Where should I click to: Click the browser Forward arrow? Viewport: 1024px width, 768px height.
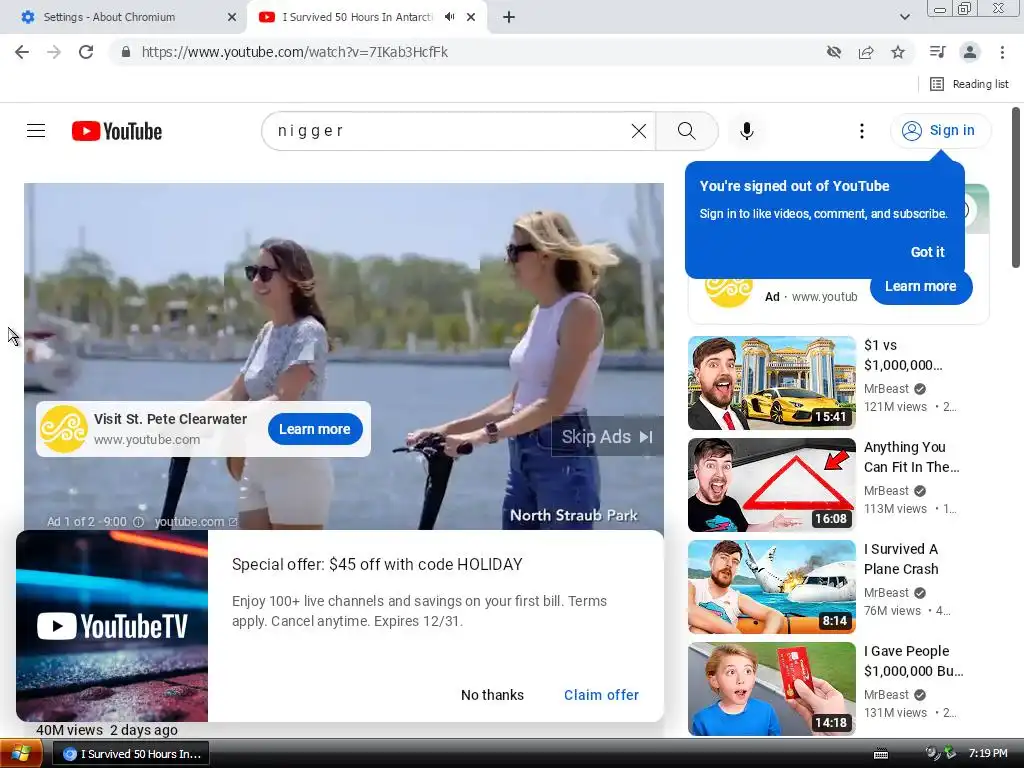pyautogui.click(x=54, y=52)
